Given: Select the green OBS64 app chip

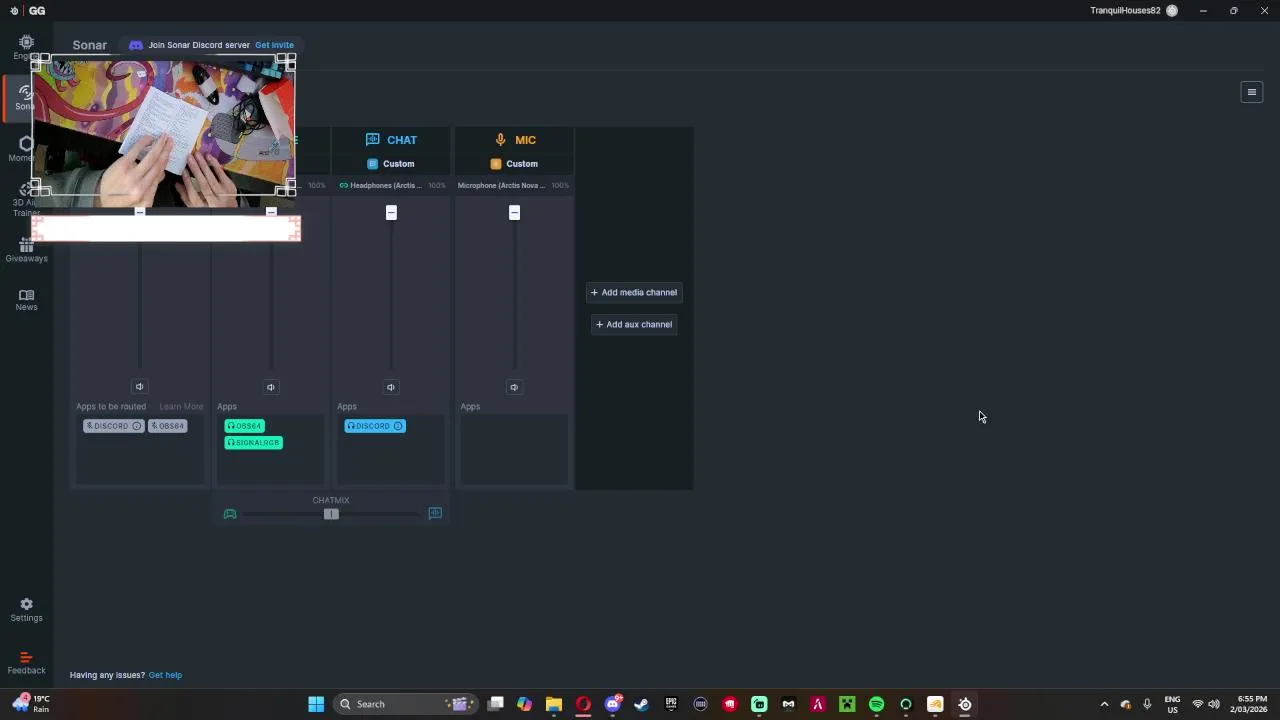Looking at the screenshot, I should point(244,426).
